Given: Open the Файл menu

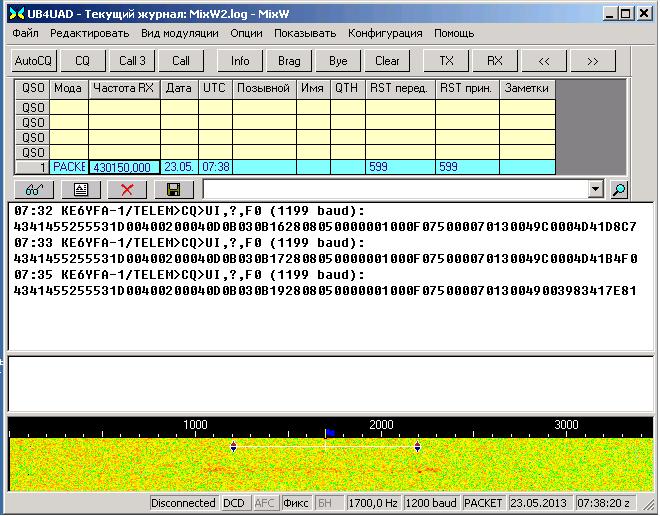Looking at the screenshot, I should [x=26, y=33].
